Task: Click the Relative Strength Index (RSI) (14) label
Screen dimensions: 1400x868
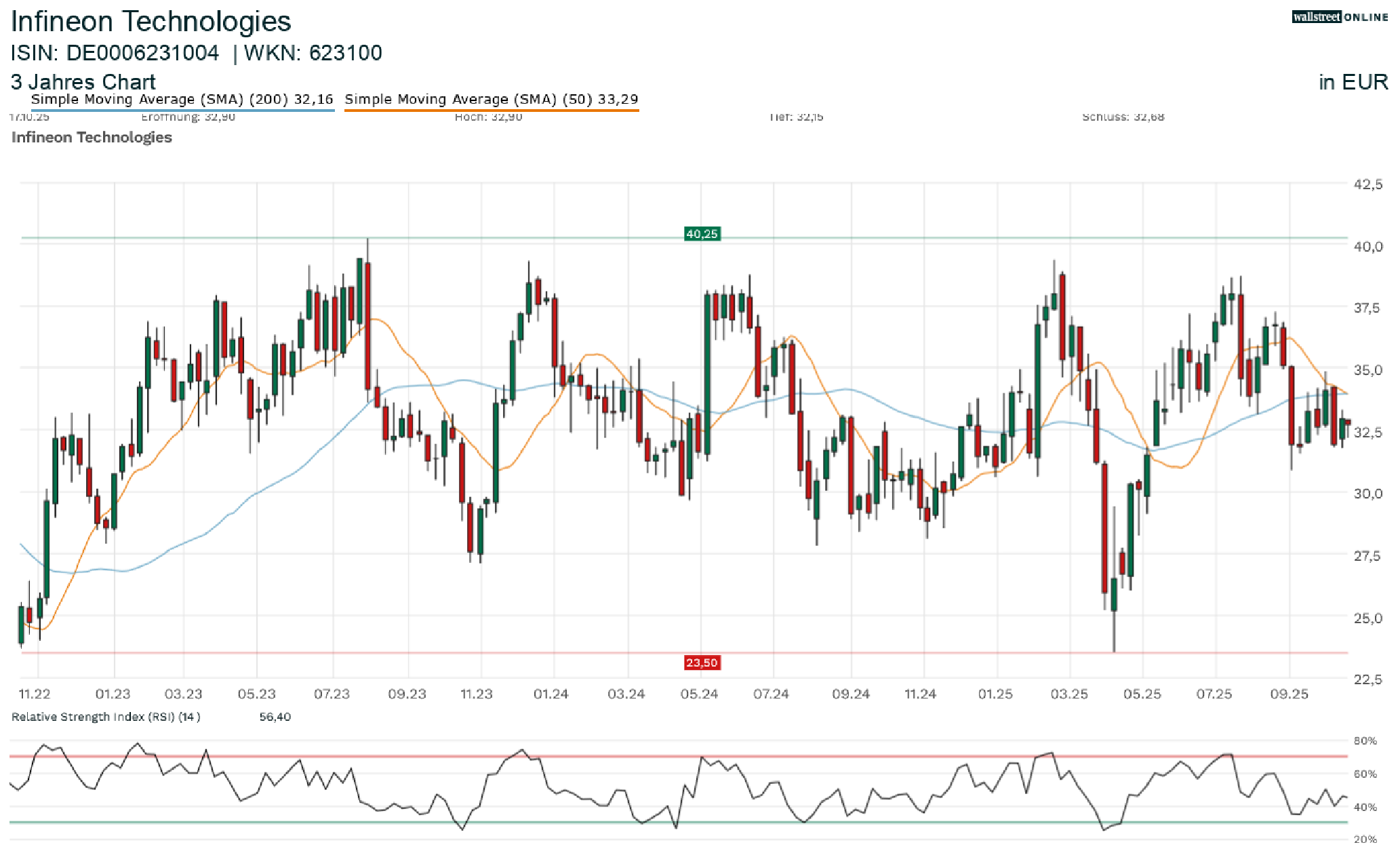Action: pyautogui.click(x=106, y=717)
